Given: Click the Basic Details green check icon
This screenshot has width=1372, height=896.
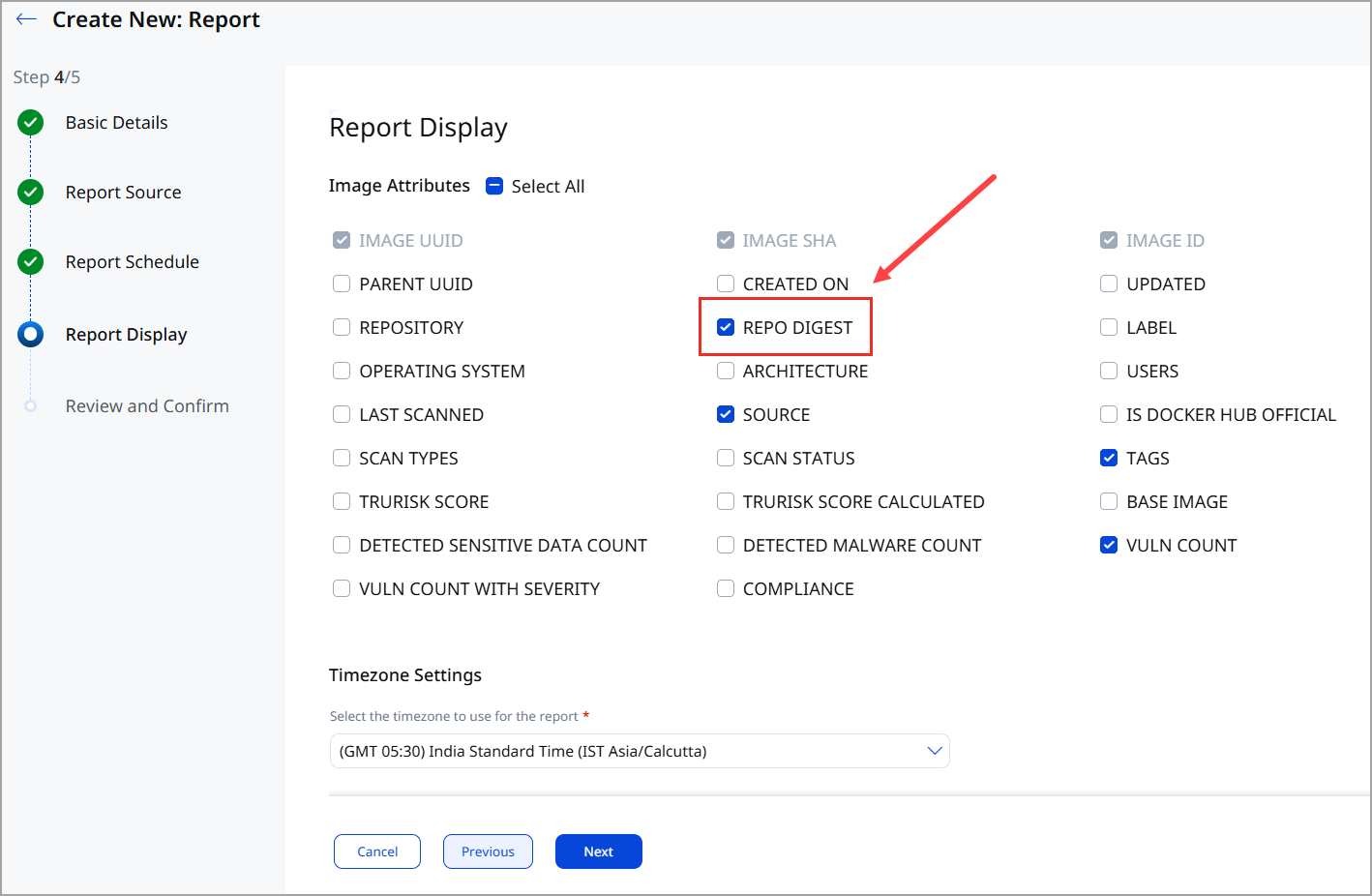Looking at the screenshot, I should click(x=31, y=123).
